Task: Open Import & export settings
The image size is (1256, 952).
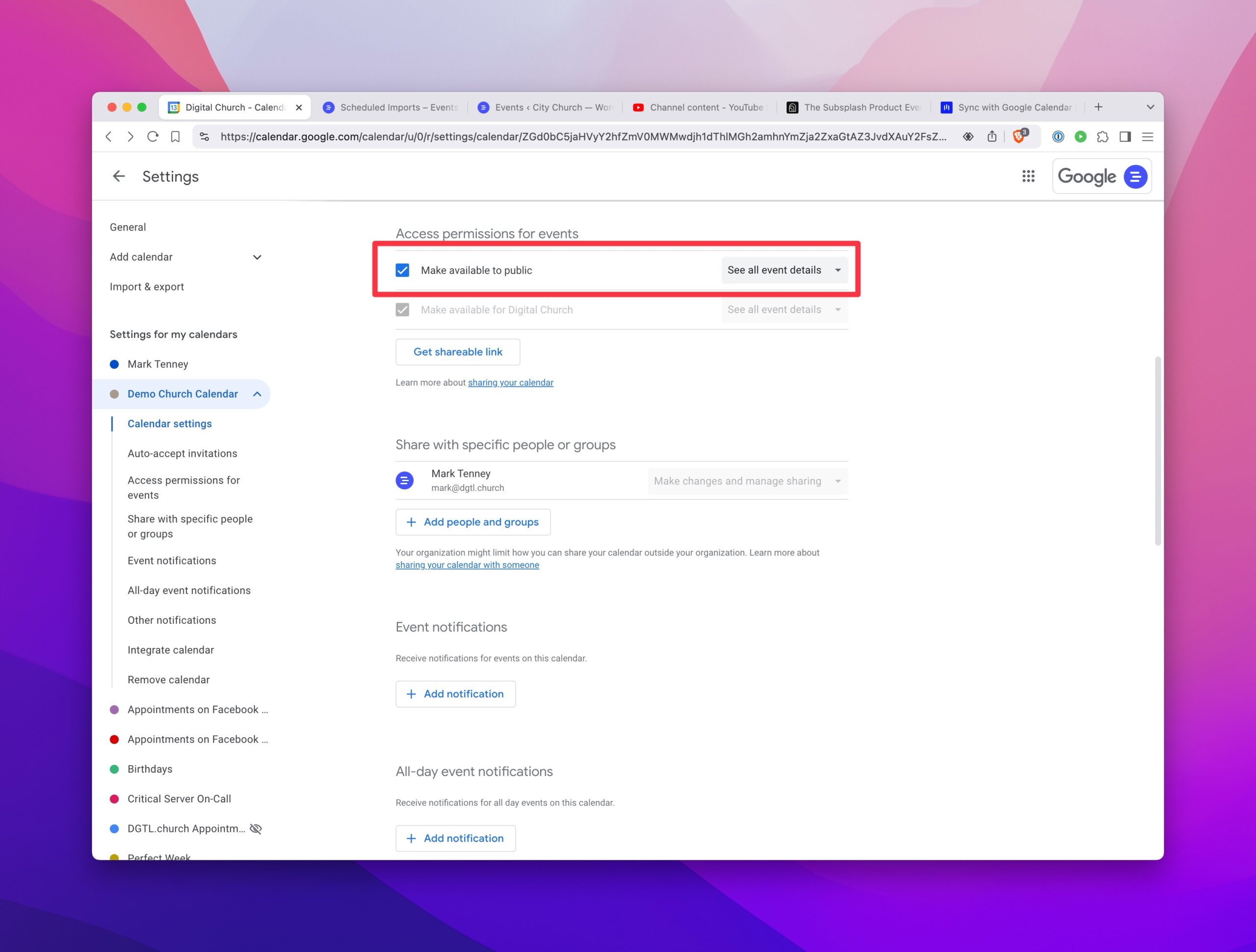Action: [x=147, y=286]
